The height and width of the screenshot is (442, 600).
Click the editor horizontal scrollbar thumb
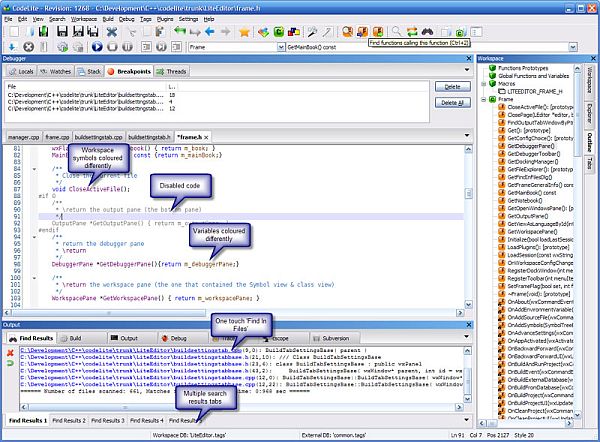click(x=109, y=313)
